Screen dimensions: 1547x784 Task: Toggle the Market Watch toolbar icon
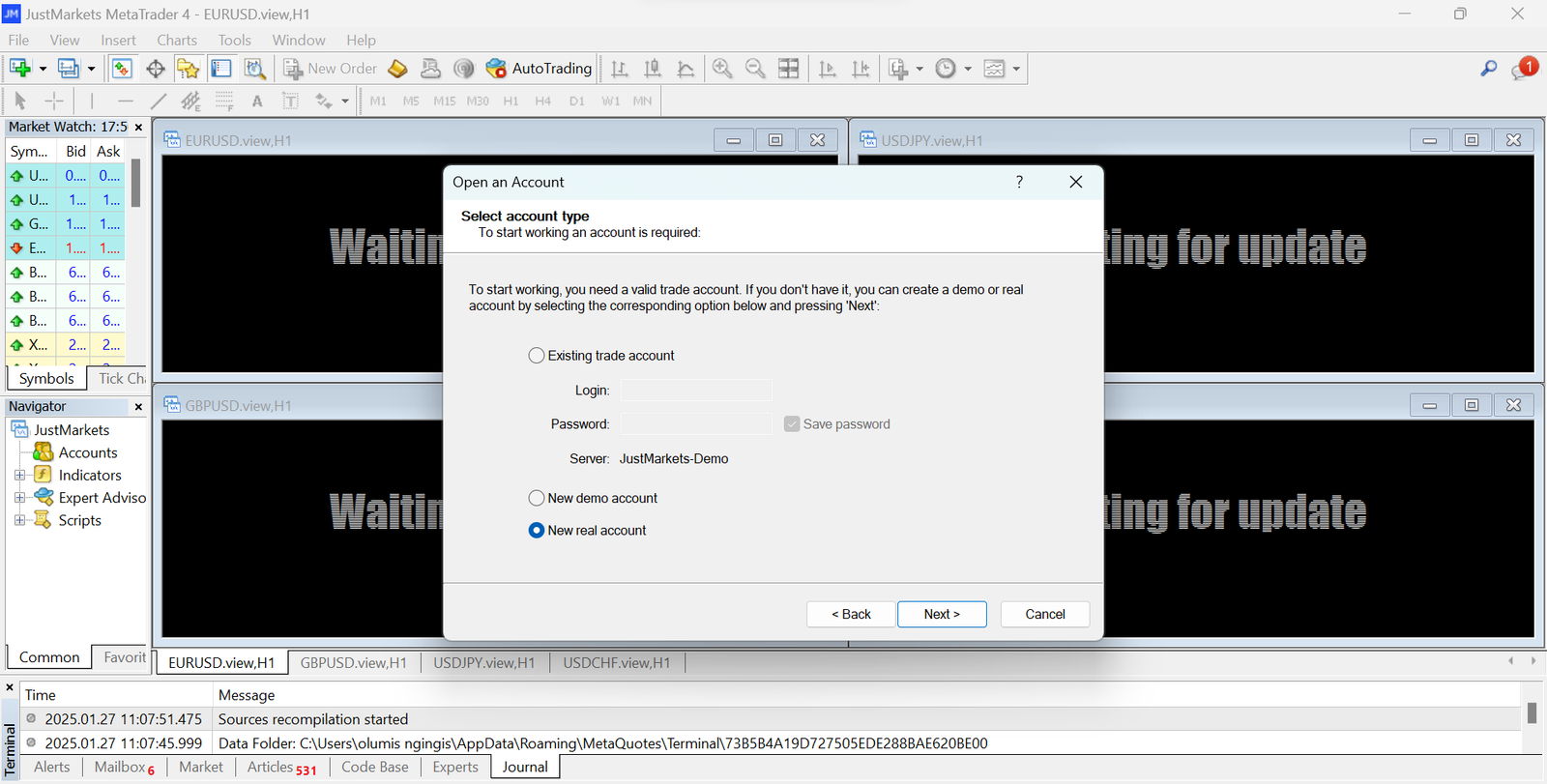click(x=122, y=69)
